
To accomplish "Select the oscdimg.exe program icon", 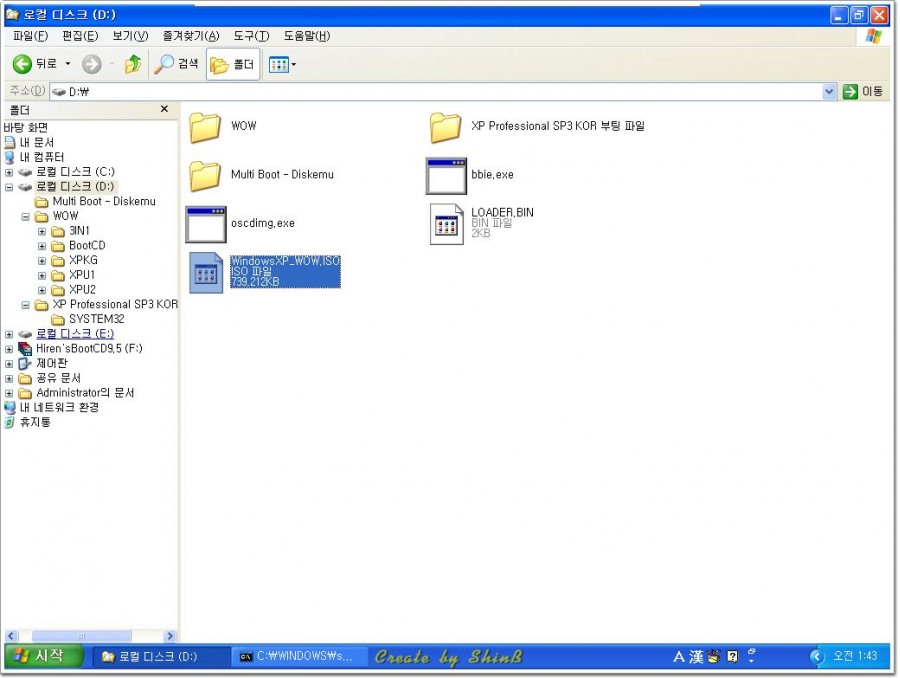I will [x=205, y=224].
